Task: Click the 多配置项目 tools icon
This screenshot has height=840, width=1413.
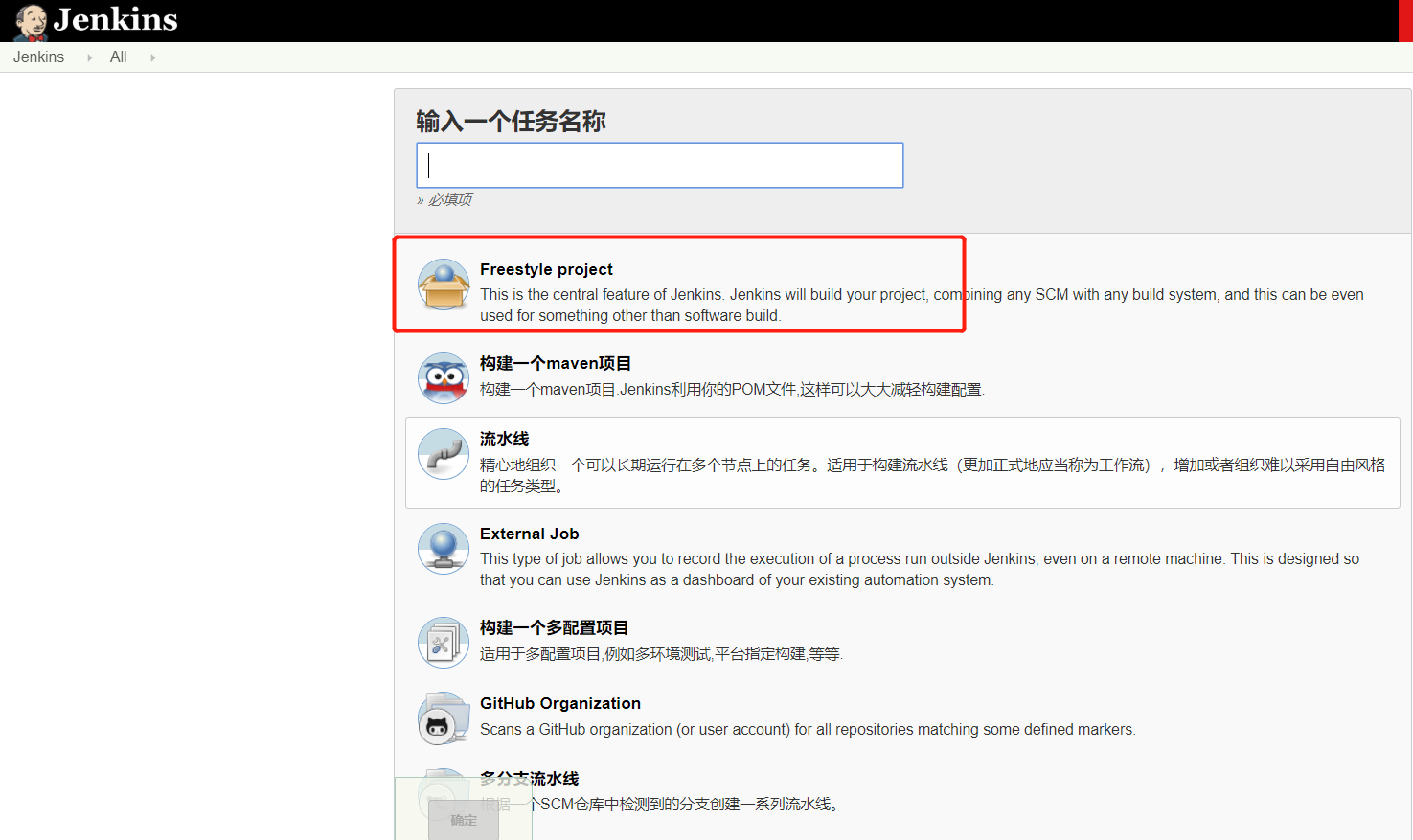Action: (x=443, y=642)
